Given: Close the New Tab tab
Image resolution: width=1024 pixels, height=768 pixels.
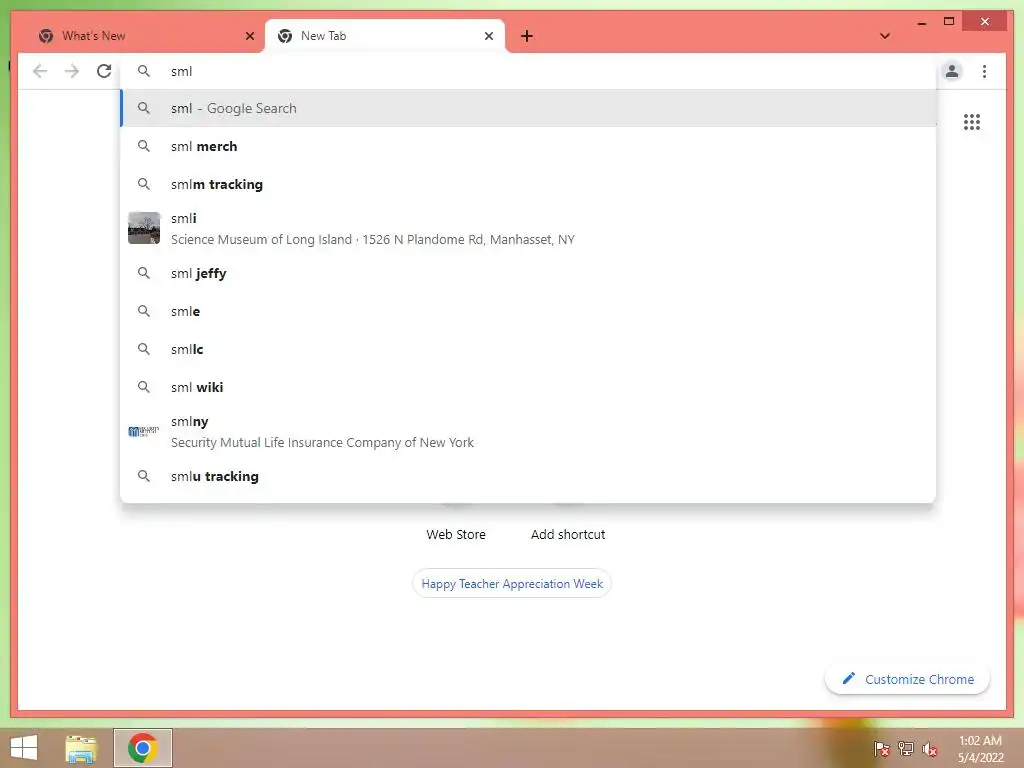Looking at the screenshot, I should (488, 36).
